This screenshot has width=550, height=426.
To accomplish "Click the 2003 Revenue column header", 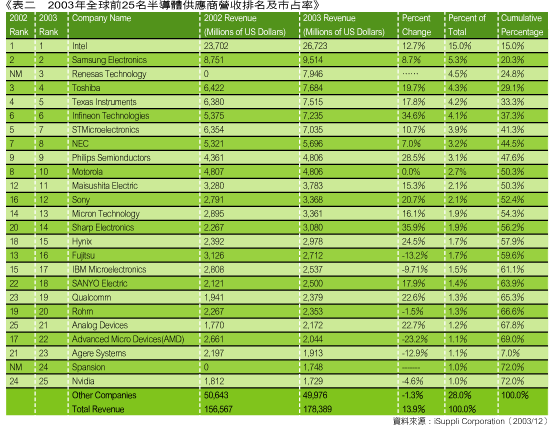I will coord(343,25).
